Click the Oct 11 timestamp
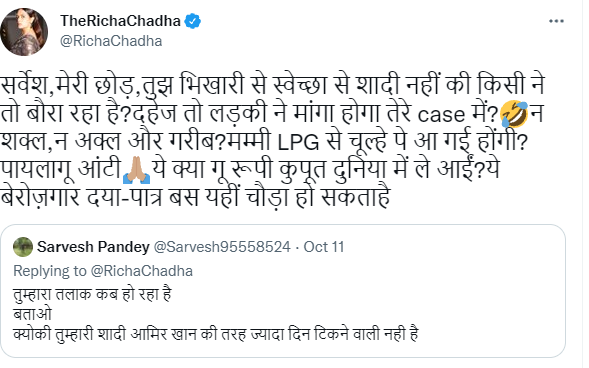The height and width of the screenshot is (368, 589). point(324,247)
